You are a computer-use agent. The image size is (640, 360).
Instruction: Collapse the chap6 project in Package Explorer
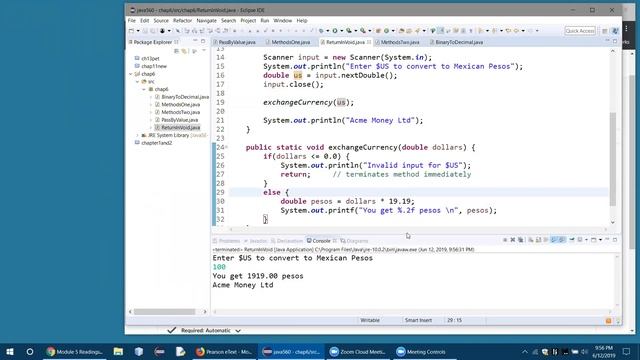coord(131,74)
